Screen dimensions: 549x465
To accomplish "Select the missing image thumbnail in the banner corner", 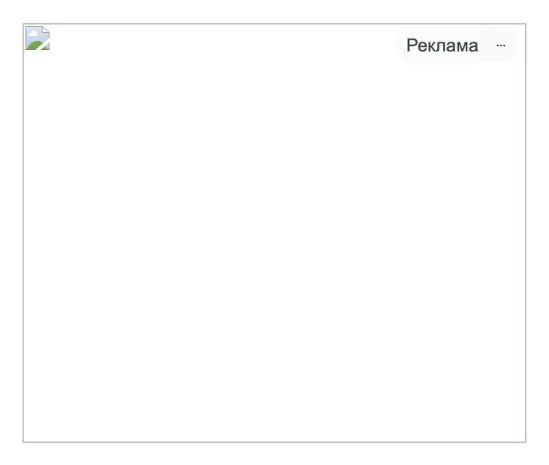I will tap(37, 38).
